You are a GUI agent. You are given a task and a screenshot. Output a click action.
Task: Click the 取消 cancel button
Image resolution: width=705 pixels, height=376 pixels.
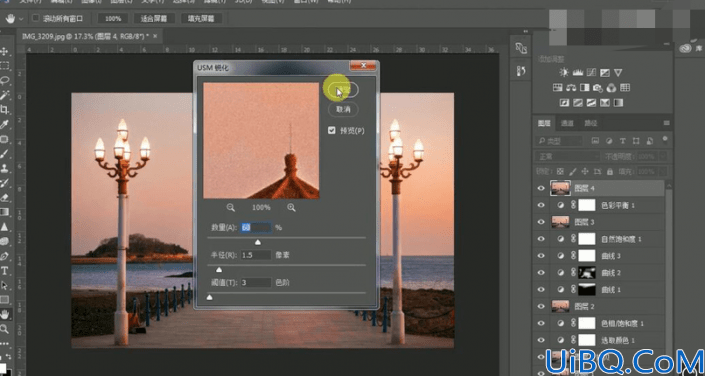pos(343,109)
